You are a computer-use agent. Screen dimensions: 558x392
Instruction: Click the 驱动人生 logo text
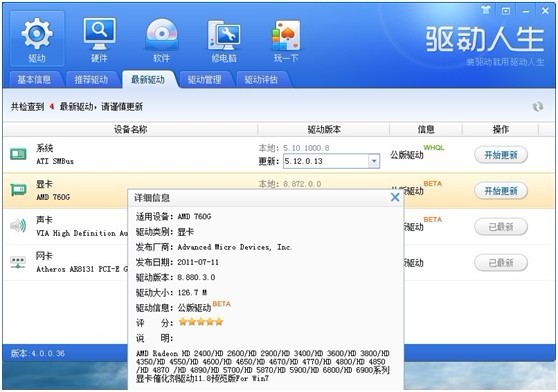485,39
